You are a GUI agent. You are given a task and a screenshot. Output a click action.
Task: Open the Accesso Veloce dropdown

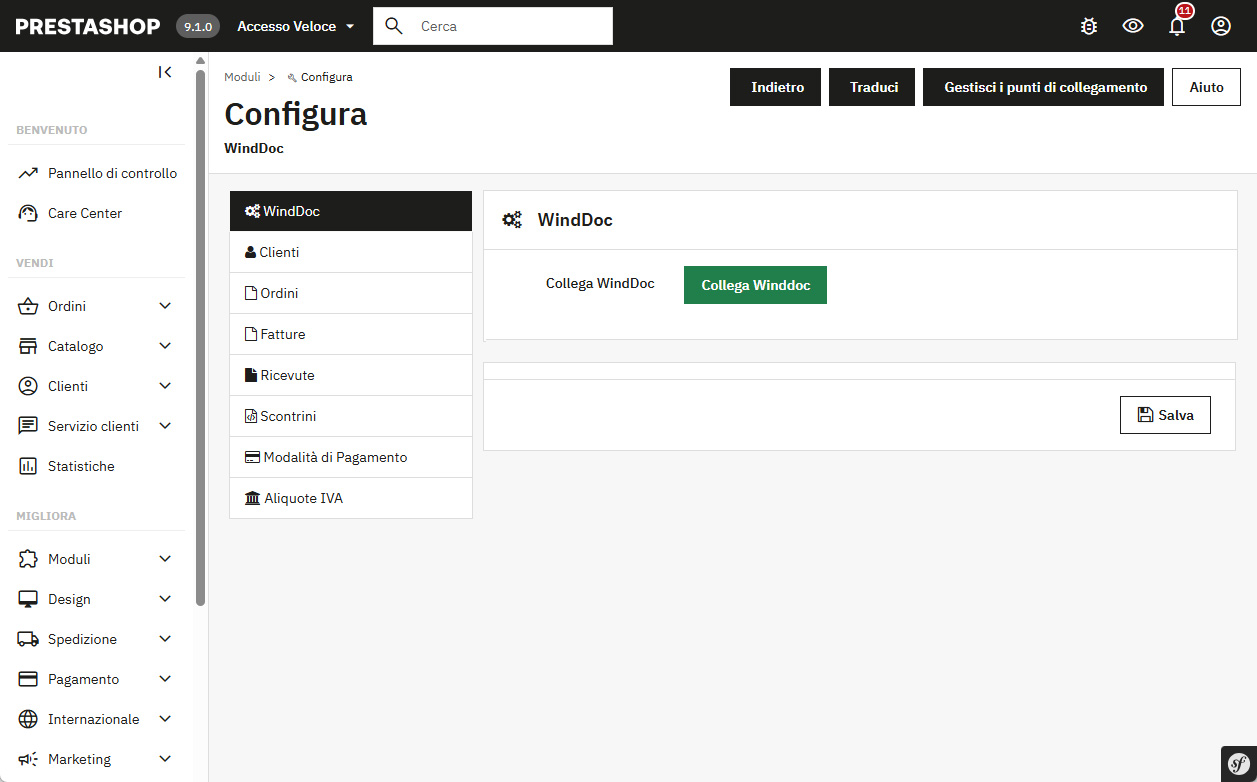click(x=296, y=27)
